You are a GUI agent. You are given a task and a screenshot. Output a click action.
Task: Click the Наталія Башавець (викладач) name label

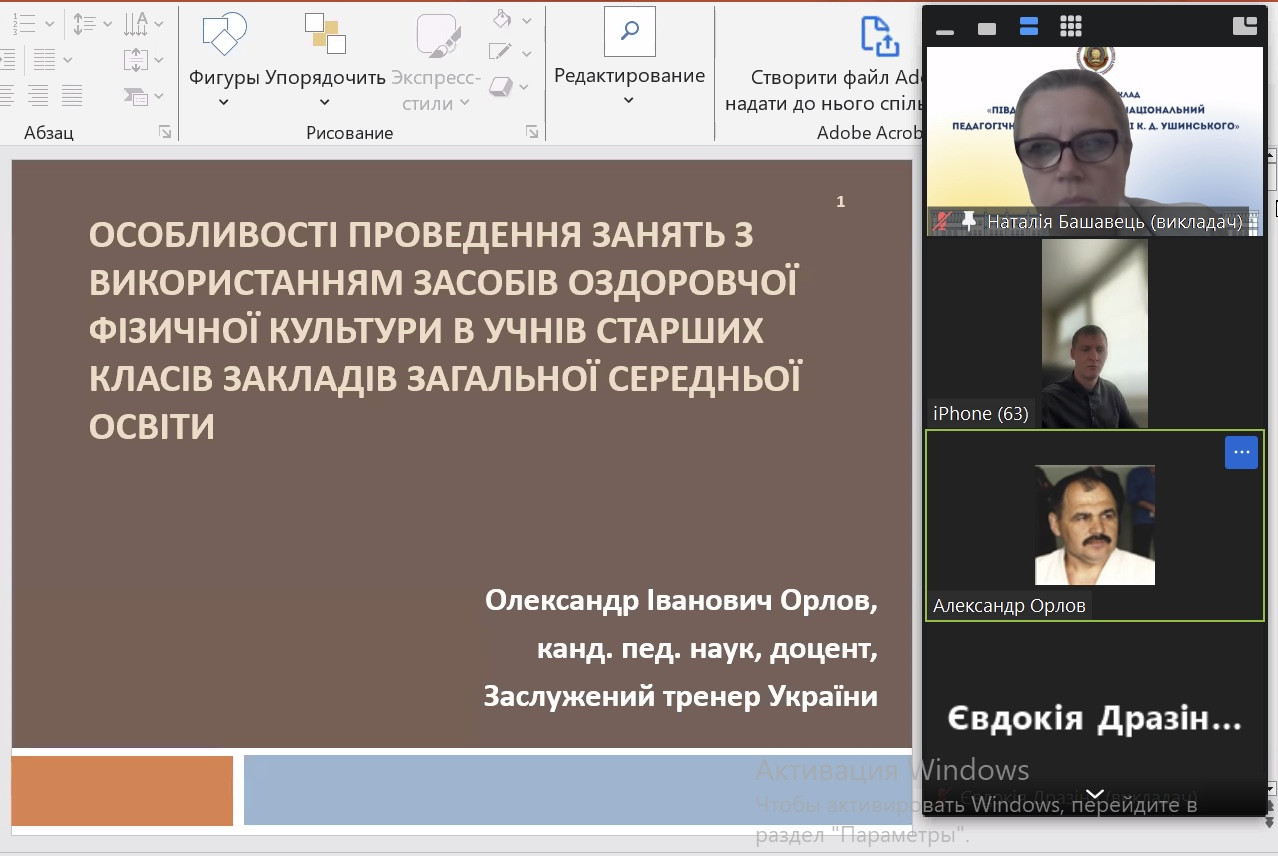[1115, 222]
